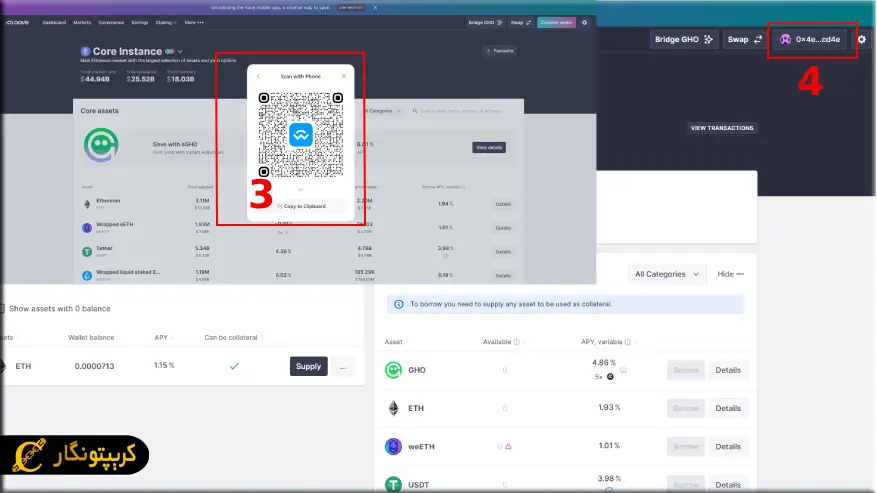The image size is (877, 493).
Task: Click the sGHO smiley logo
Action: pyautogui.click(x=101, y=145)
